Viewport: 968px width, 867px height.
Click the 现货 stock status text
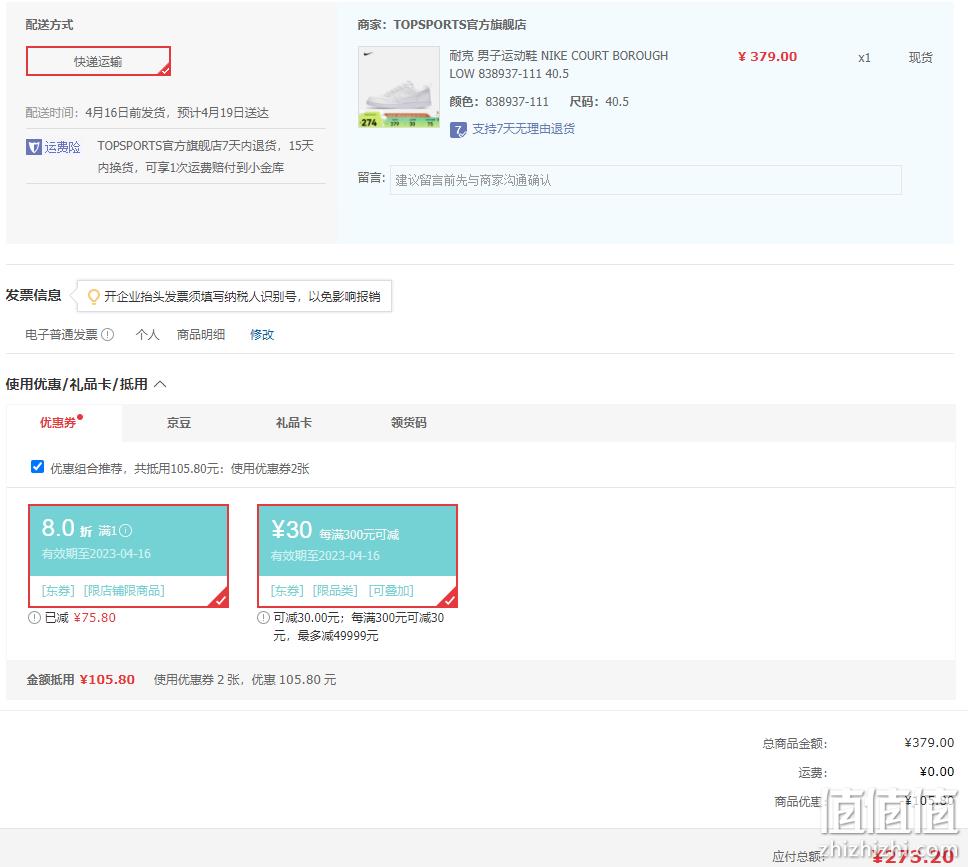(920, 57)
